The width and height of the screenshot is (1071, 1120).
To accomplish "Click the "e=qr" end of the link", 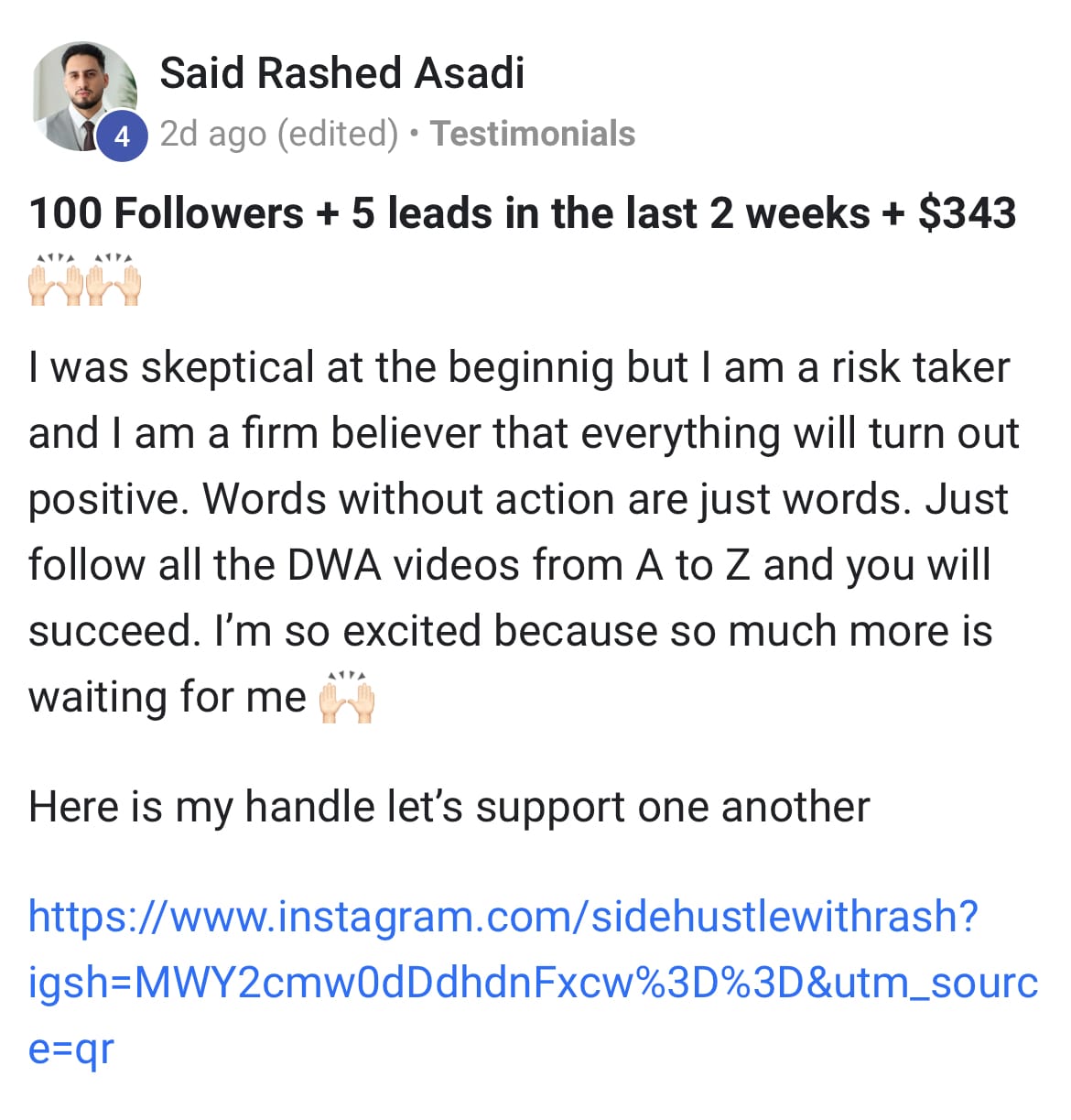I will click(x=70, y=1049).
